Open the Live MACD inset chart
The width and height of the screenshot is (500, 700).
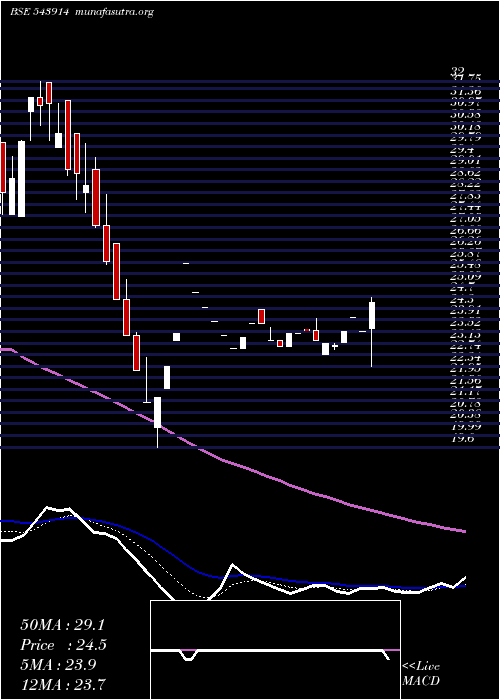275,650
